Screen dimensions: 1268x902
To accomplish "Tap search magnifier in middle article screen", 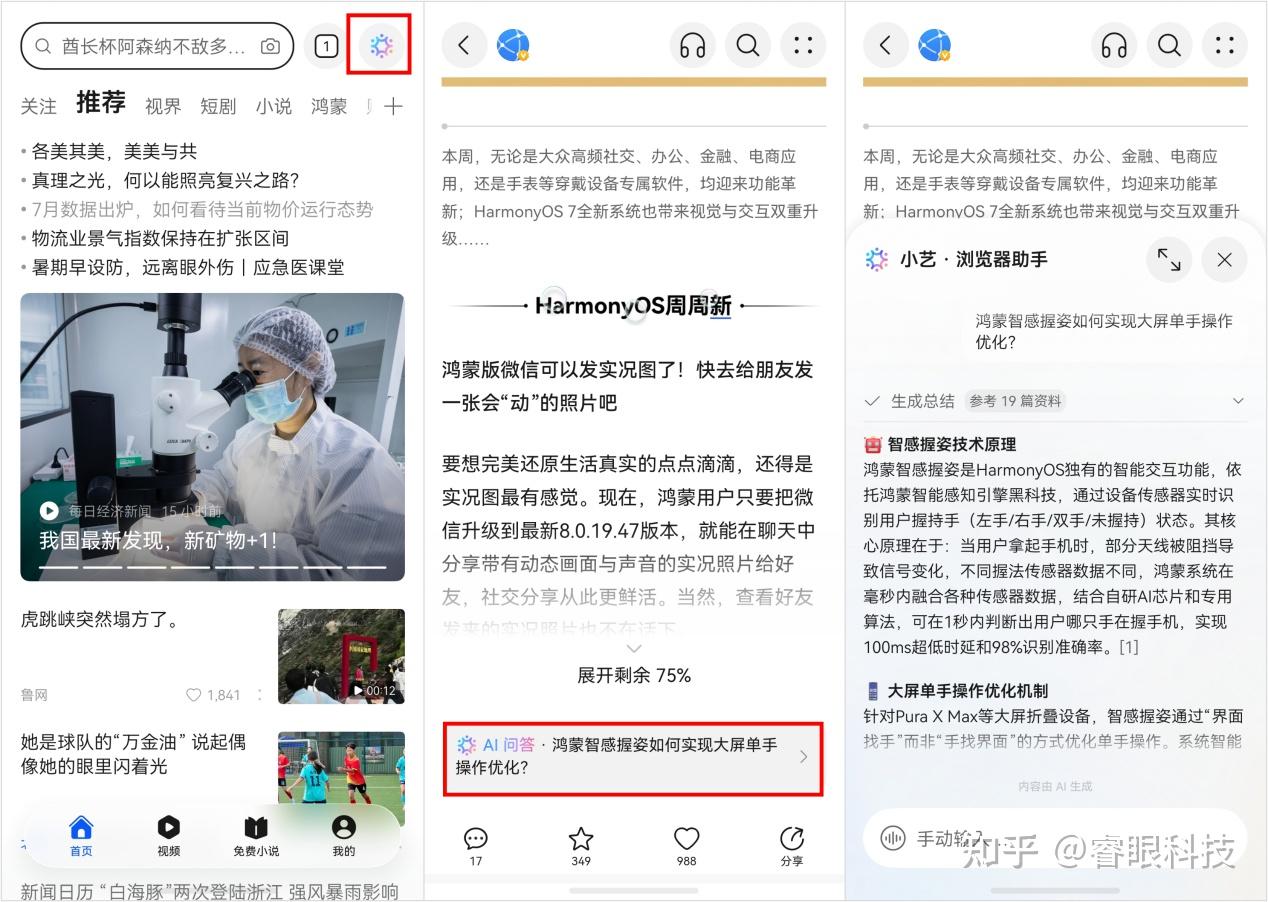I will click(748, 45).
